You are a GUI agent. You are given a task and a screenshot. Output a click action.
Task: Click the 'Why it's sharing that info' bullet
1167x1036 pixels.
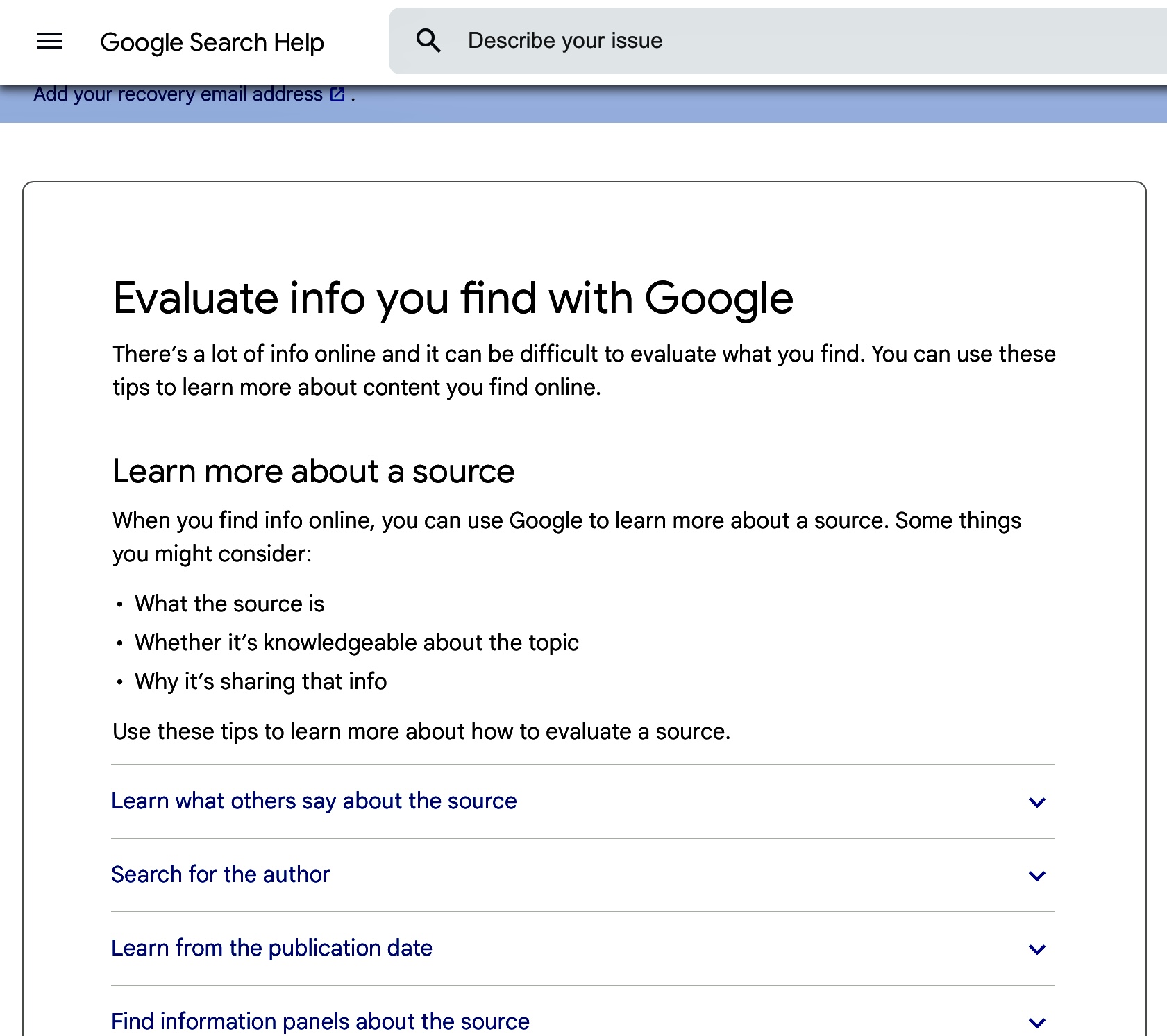click(x=260, y=681)
